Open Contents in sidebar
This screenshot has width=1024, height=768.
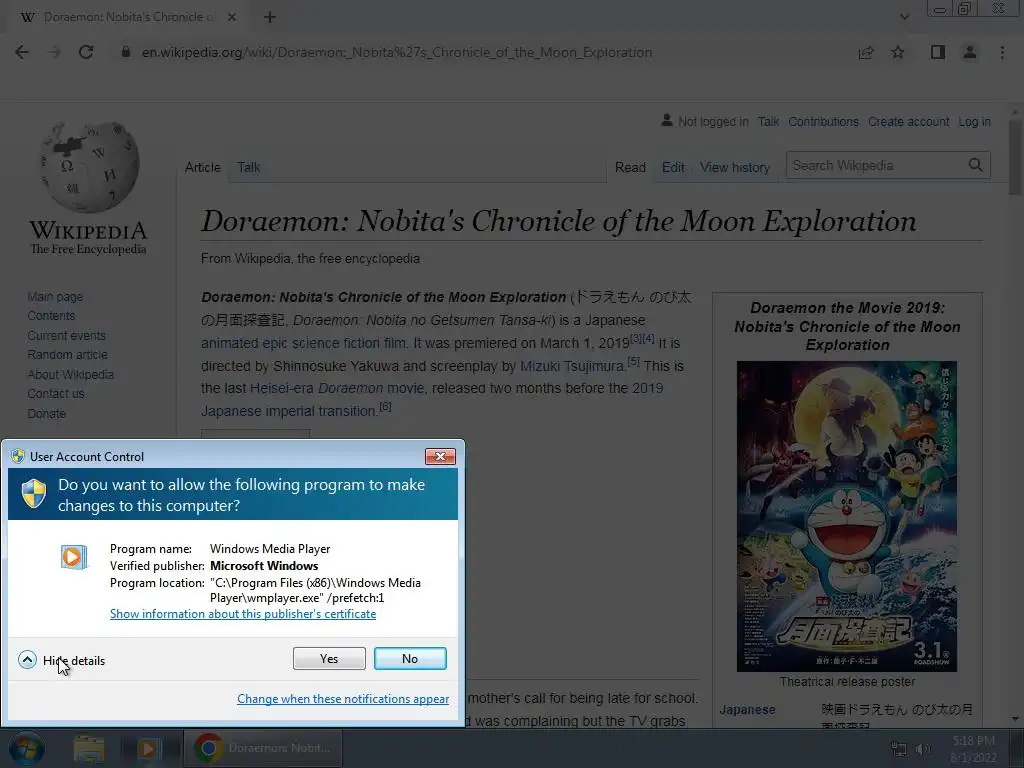pos(51,315)
